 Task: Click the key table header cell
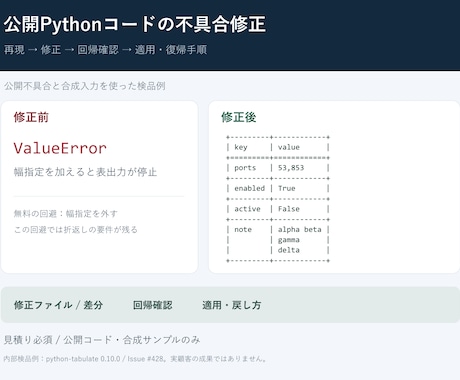click(x=241, y=147)
